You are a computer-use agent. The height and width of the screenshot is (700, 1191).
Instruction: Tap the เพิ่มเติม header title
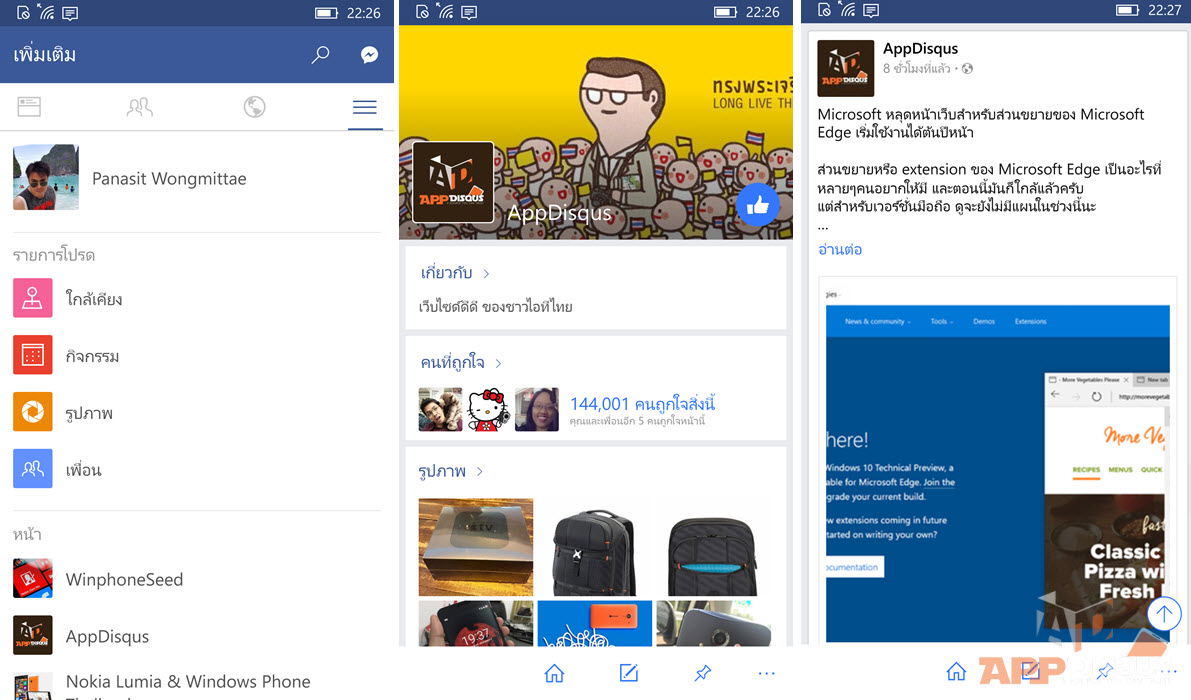click(x=45, y=55)
